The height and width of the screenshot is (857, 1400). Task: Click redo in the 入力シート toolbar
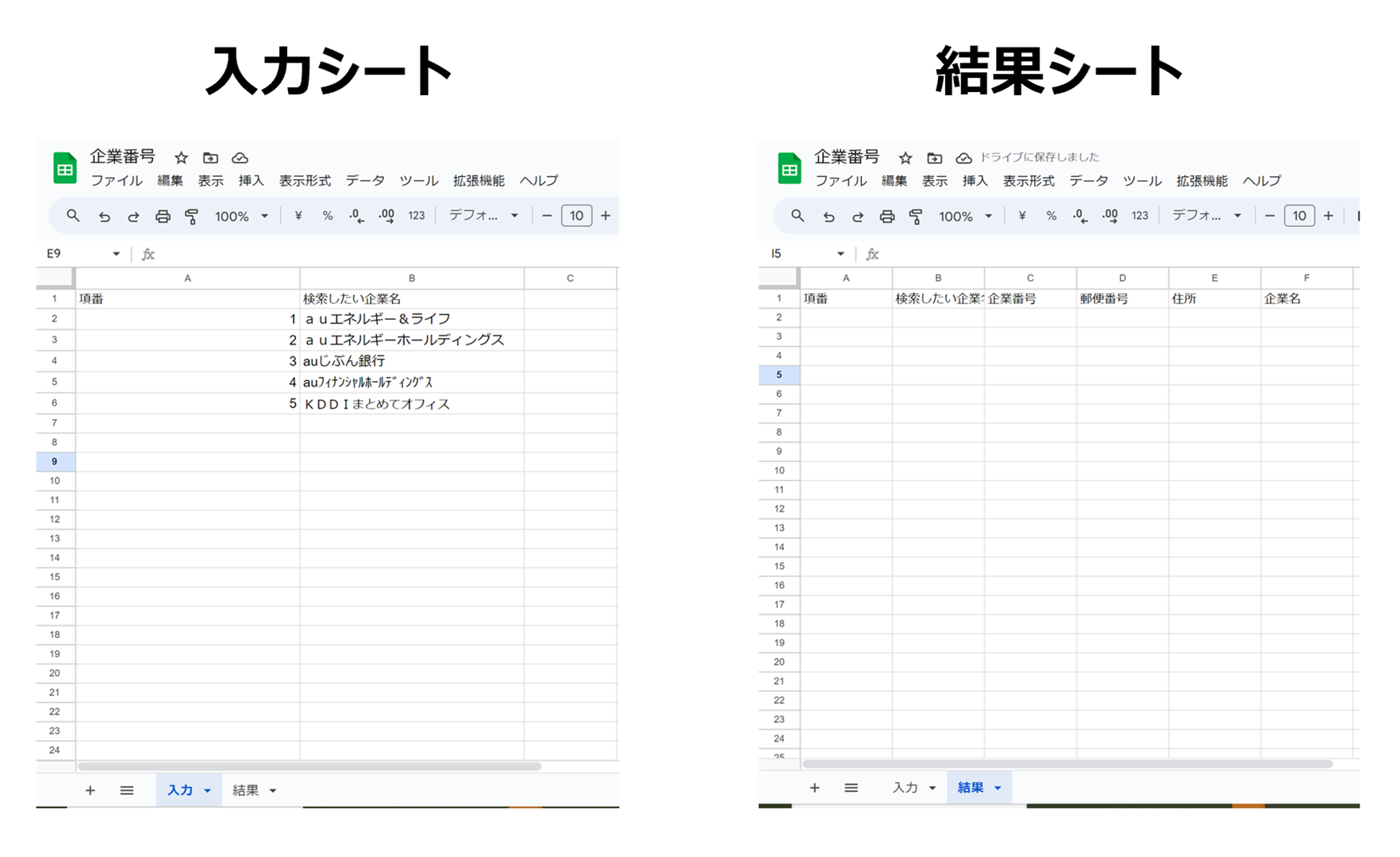pyautogui.click(x=133, y=216)
